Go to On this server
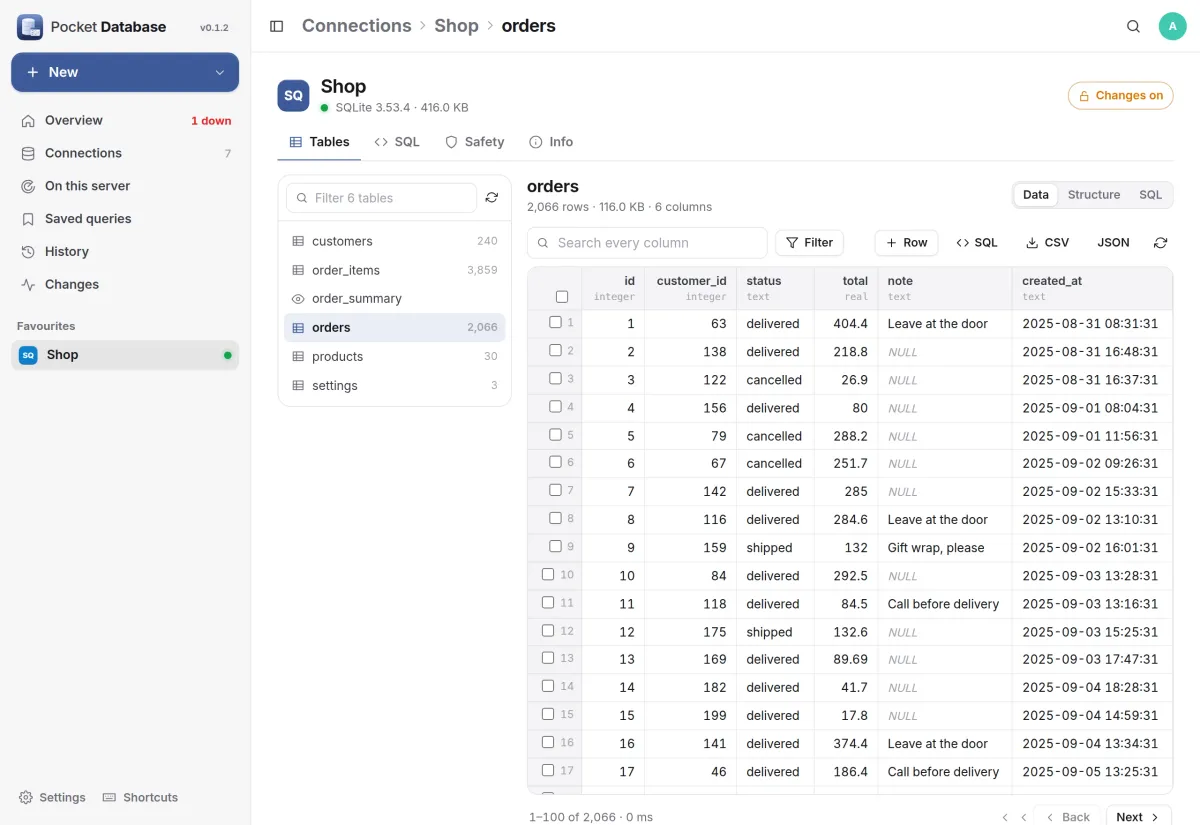The image size is (1200, 825). (x=125, y=186)
